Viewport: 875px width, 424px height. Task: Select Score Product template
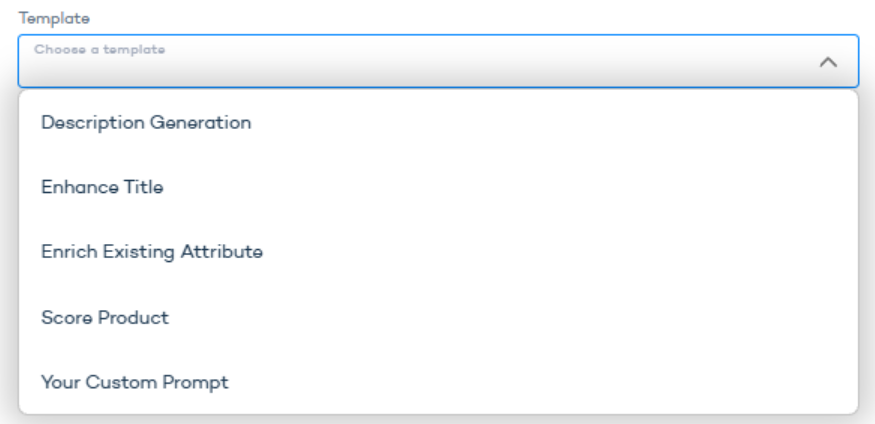[x=105, y=317]
